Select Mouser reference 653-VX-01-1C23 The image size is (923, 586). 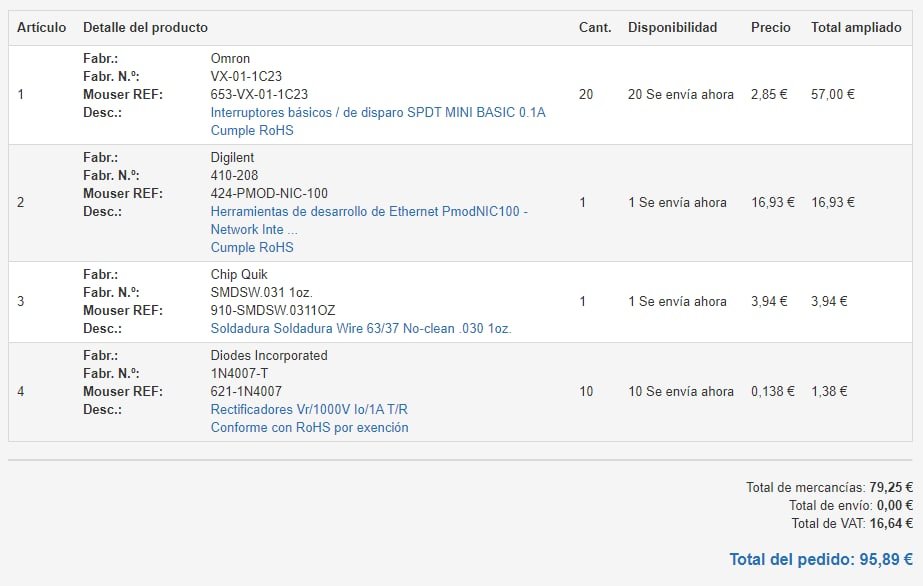[x=258, y=95]
